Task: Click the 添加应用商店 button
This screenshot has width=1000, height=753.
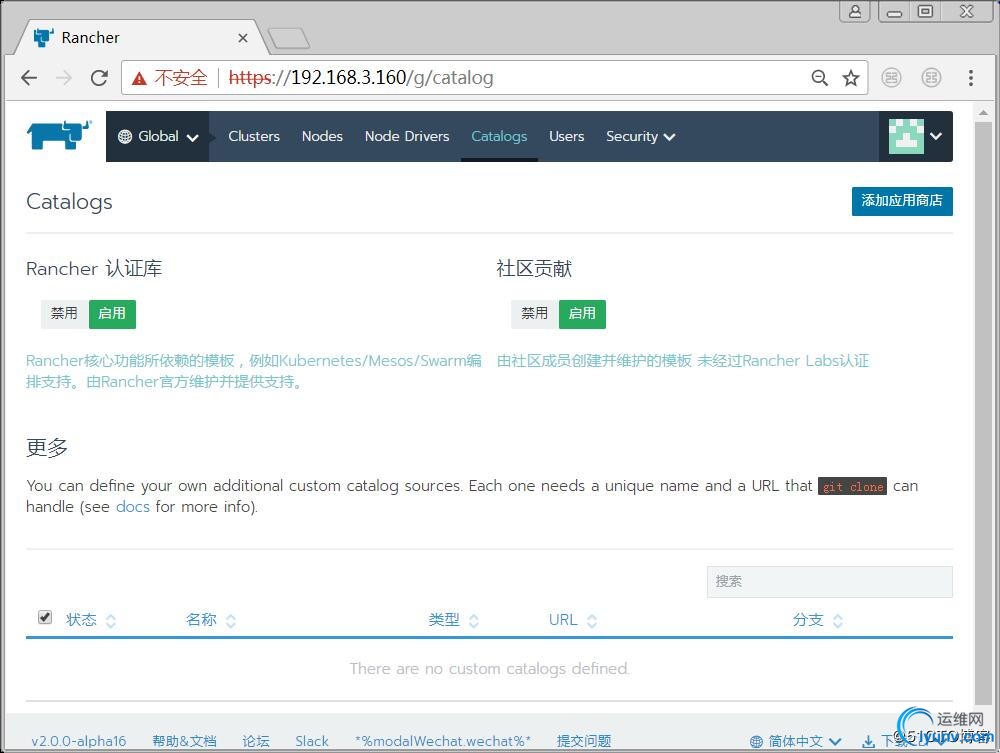Action: tap(902, 201)
